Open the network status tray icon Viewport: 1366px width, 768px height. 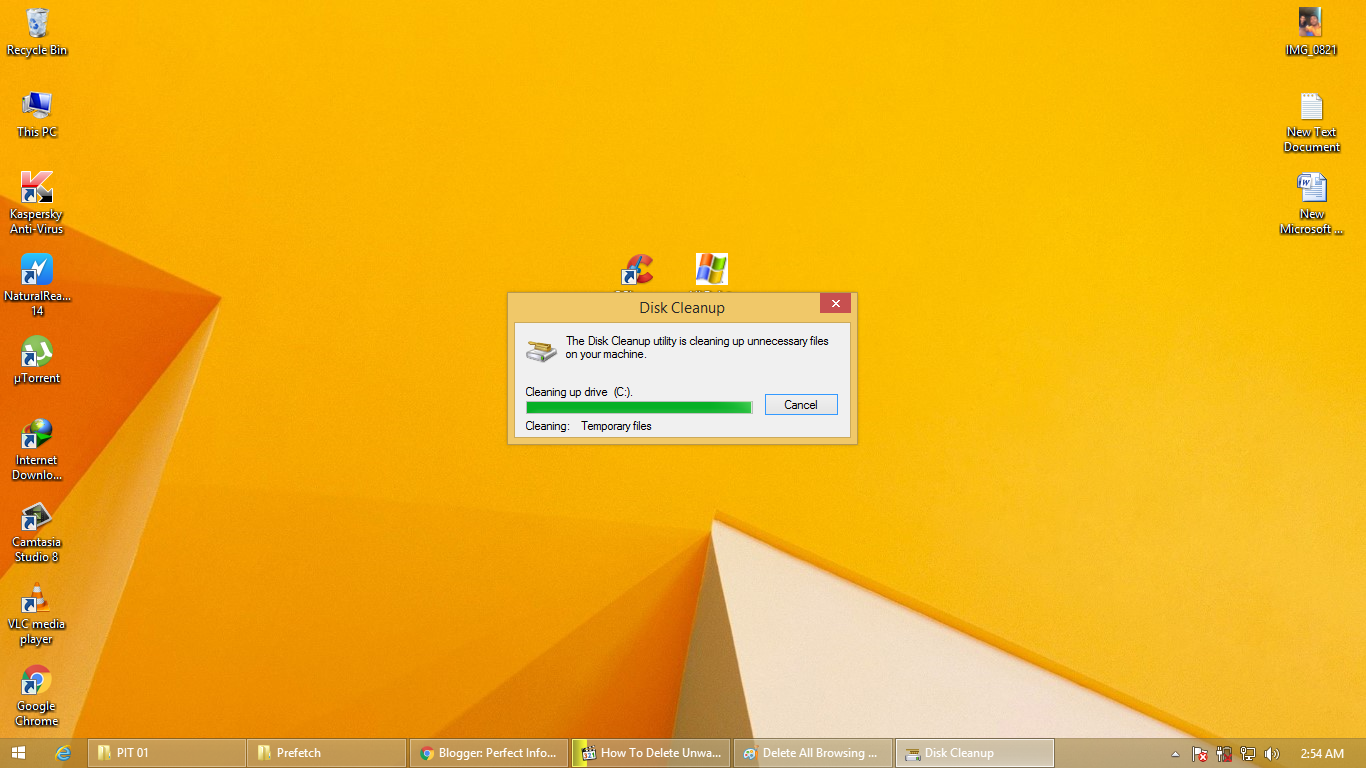point(1248,753)
